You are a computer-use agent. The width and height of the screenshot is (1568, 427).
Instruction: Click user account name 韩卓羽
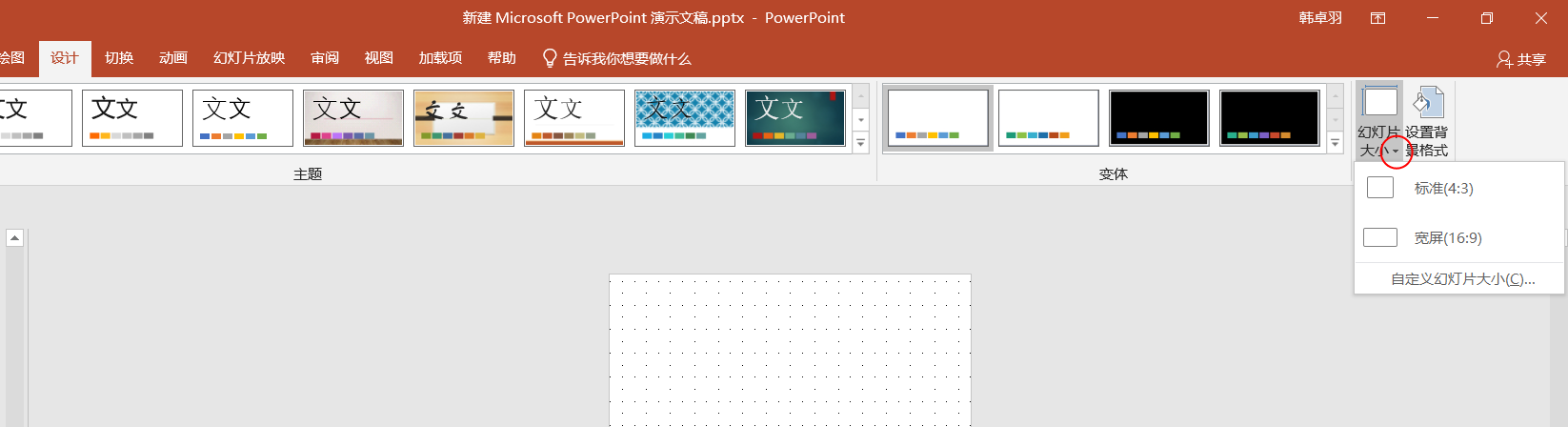point(1320,18)
